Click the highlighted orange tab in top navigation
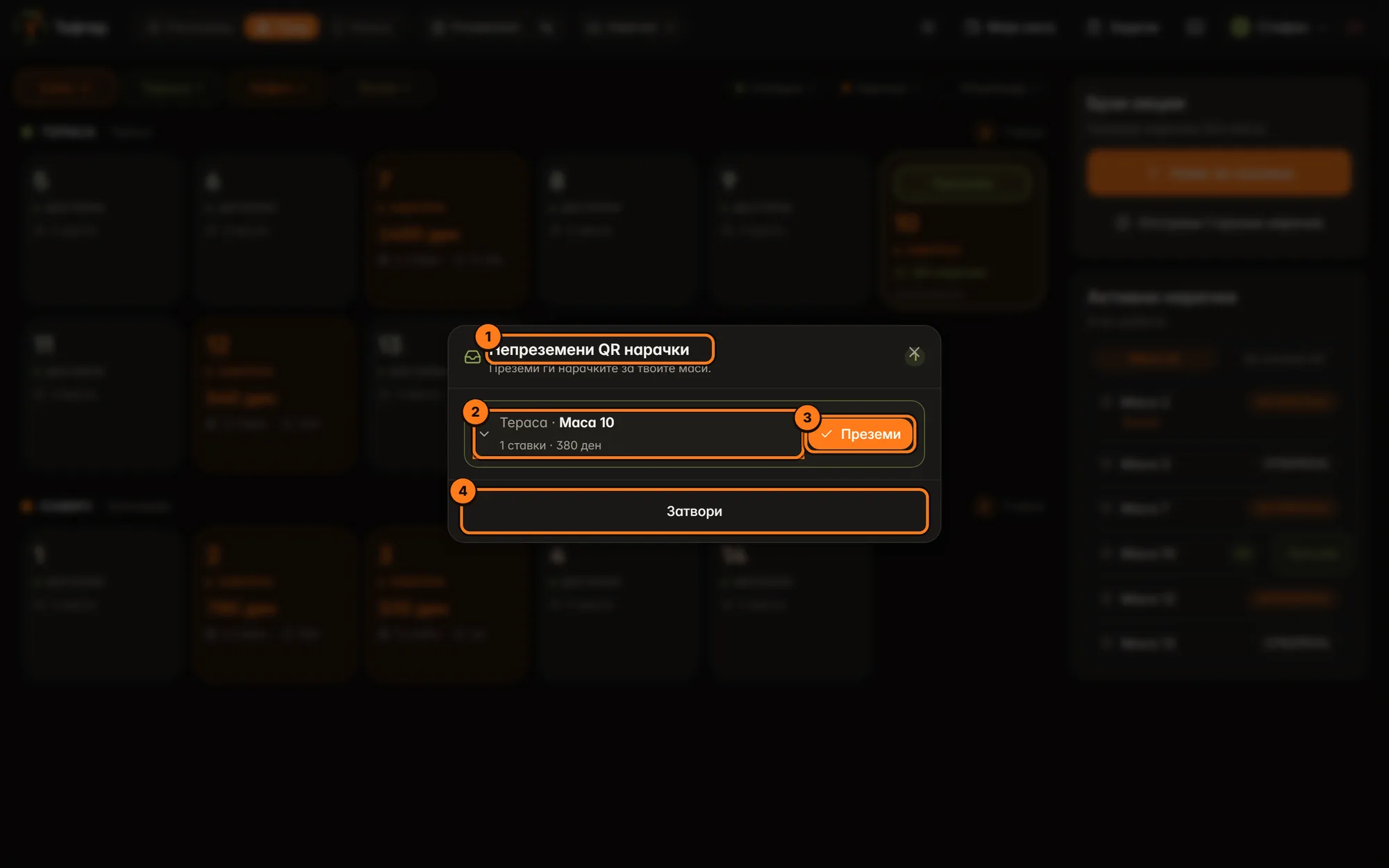1389x868 pixels. pyautogui.click(x=282, y=27)
